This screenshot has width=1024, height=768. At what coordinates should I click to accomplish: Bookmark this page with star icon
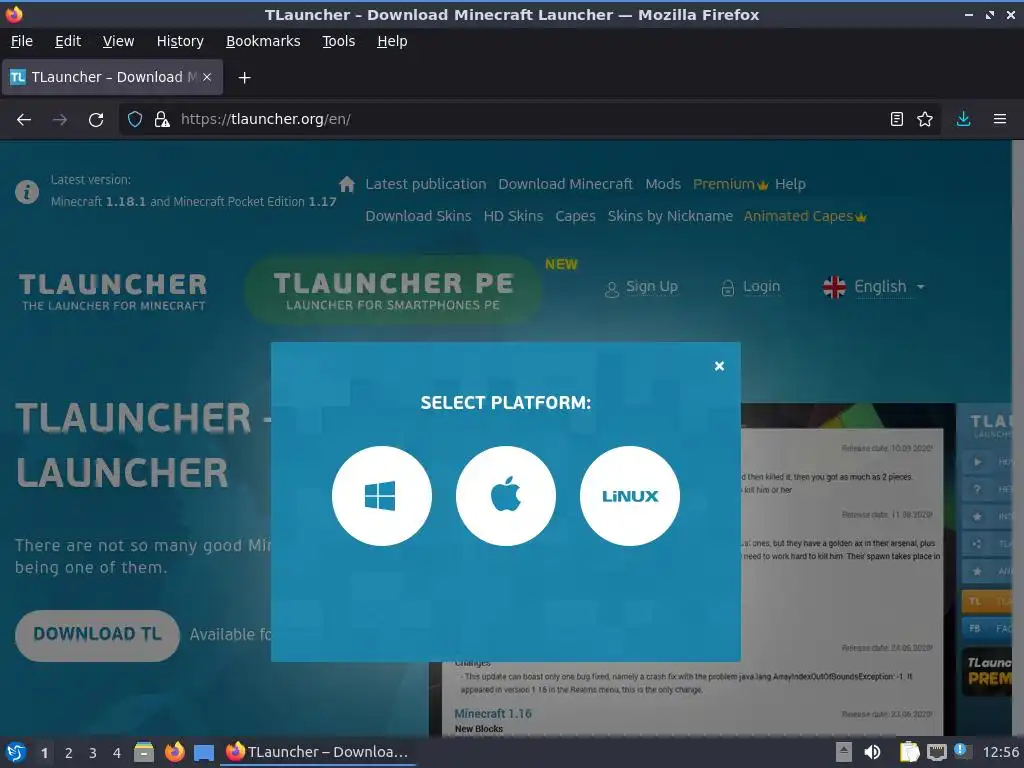pyautogui.click(x=925, y=120)
